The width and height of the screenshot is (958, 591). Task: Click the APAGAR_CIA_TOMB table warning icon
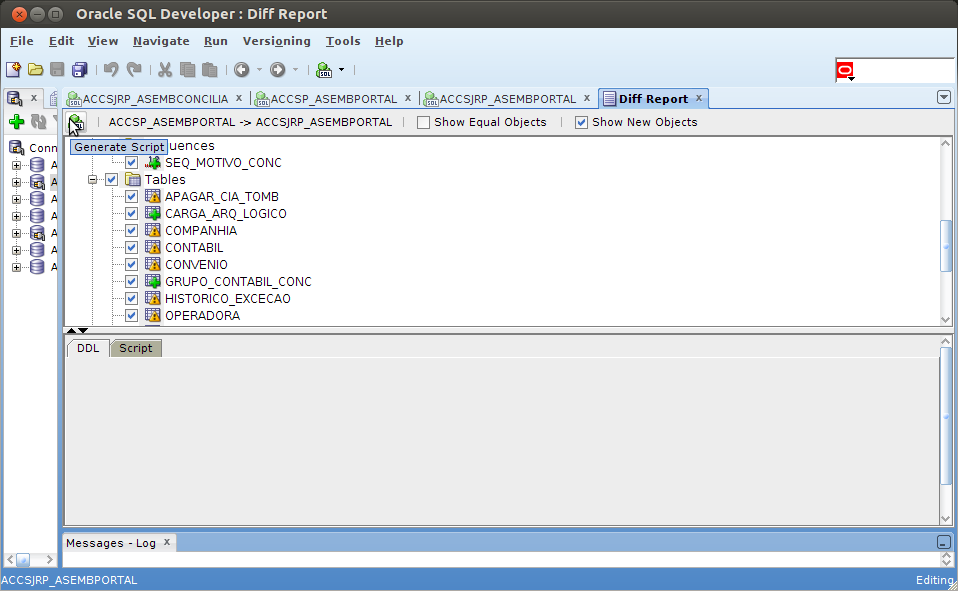[x=153, y=196]
